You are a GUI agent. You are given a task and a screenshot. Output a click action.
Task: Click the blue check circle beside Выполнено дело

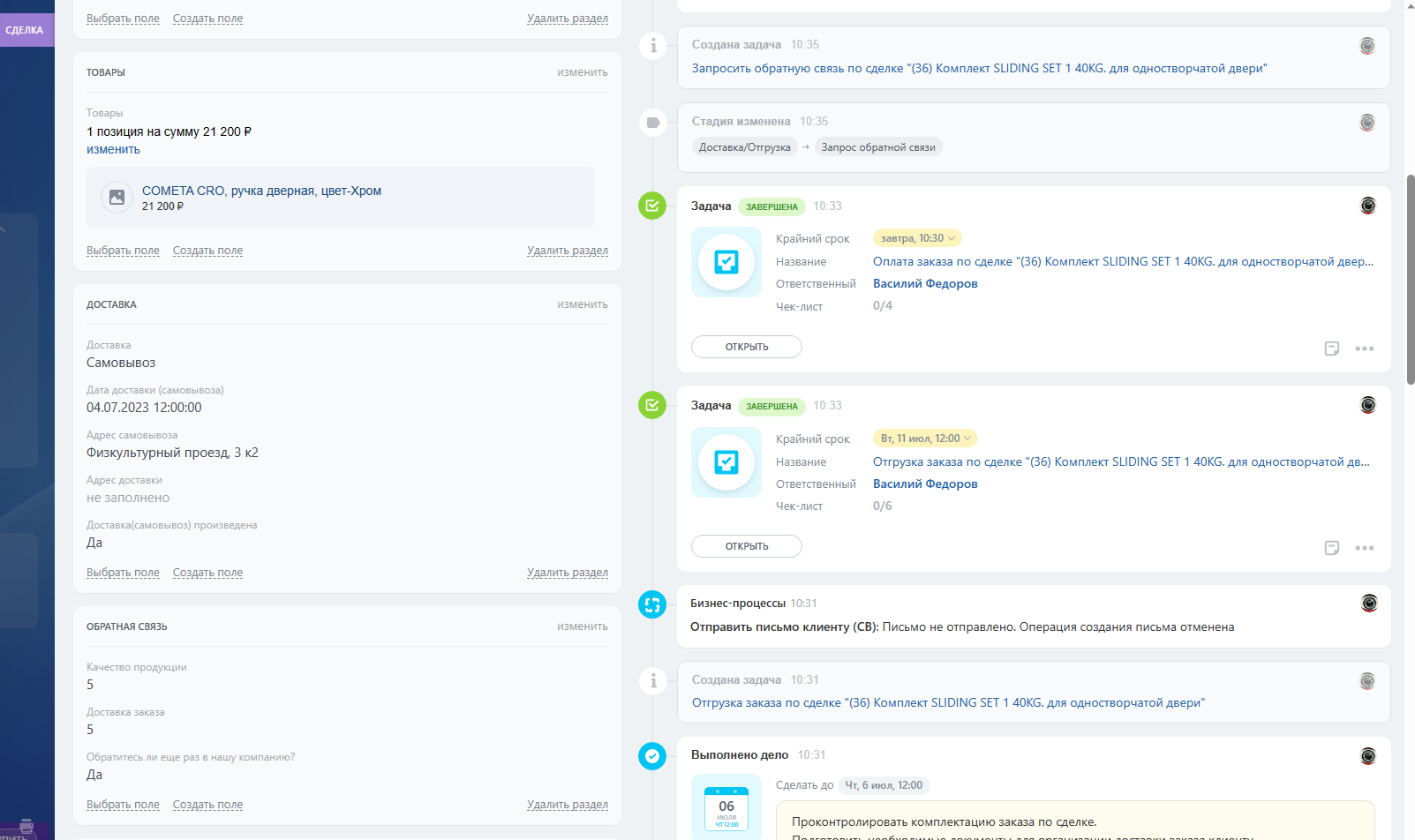coord(652,756)
